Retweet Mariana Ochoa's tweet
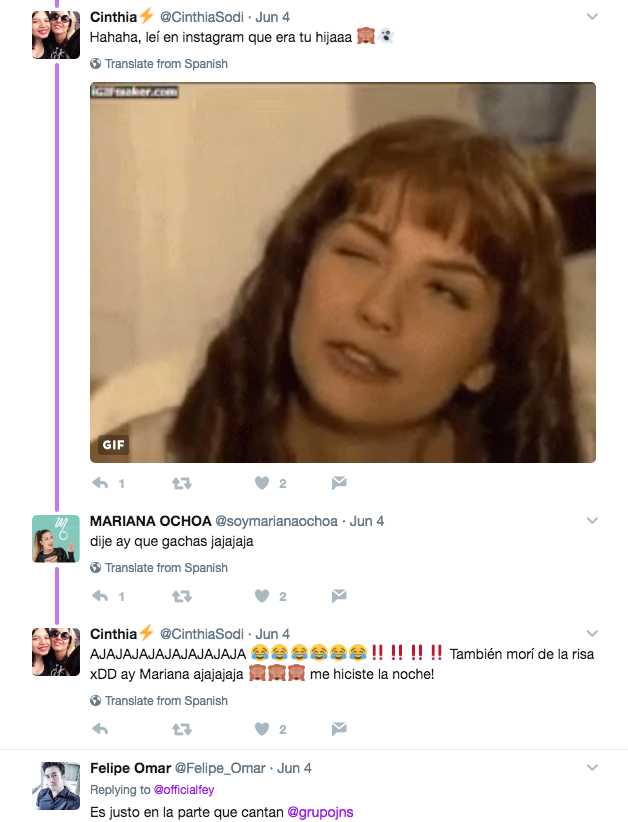 tap(182, 596)
